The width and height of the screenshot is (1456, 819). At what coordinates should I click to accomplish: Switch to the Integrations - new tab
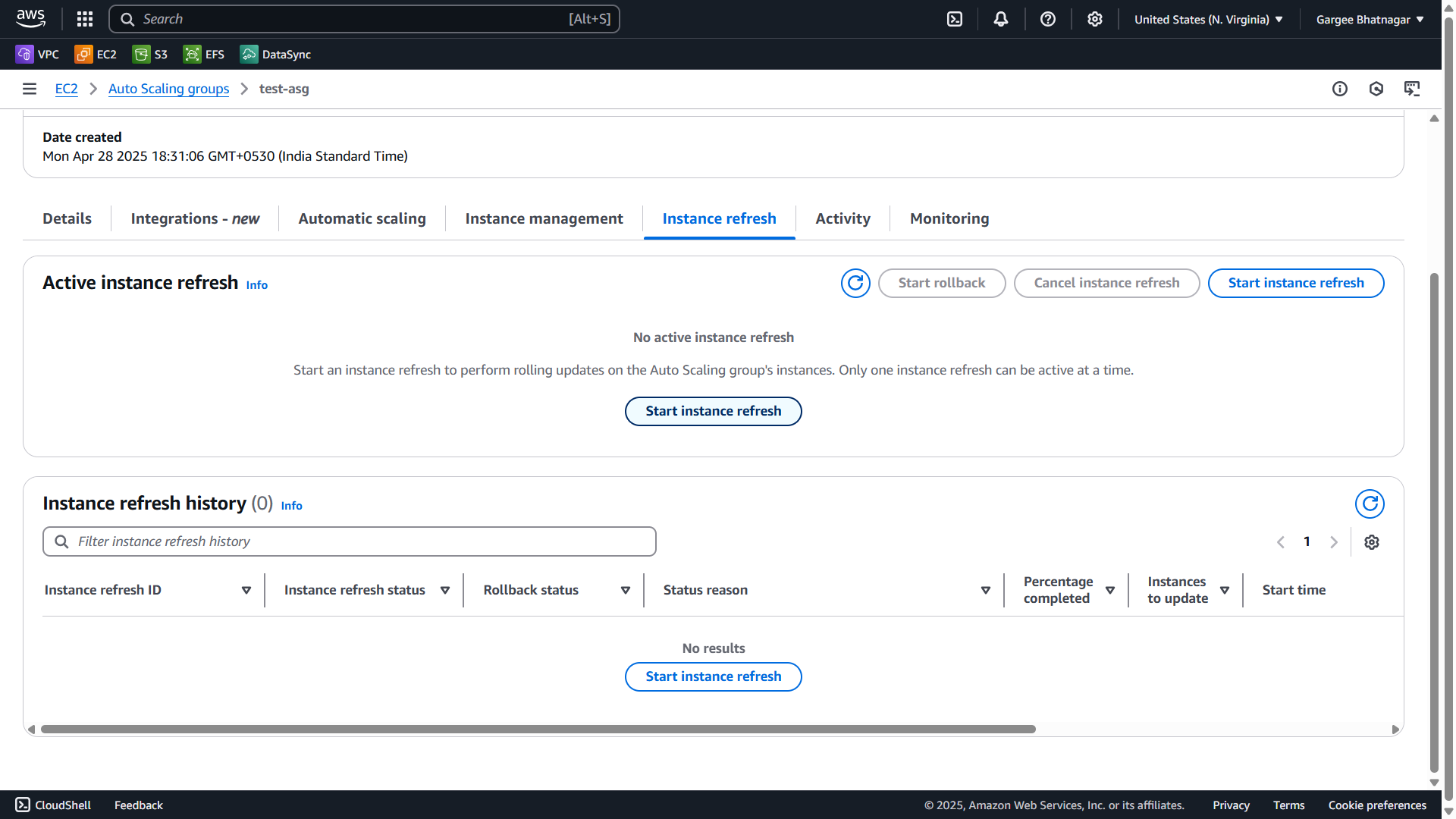pos(195,218)
